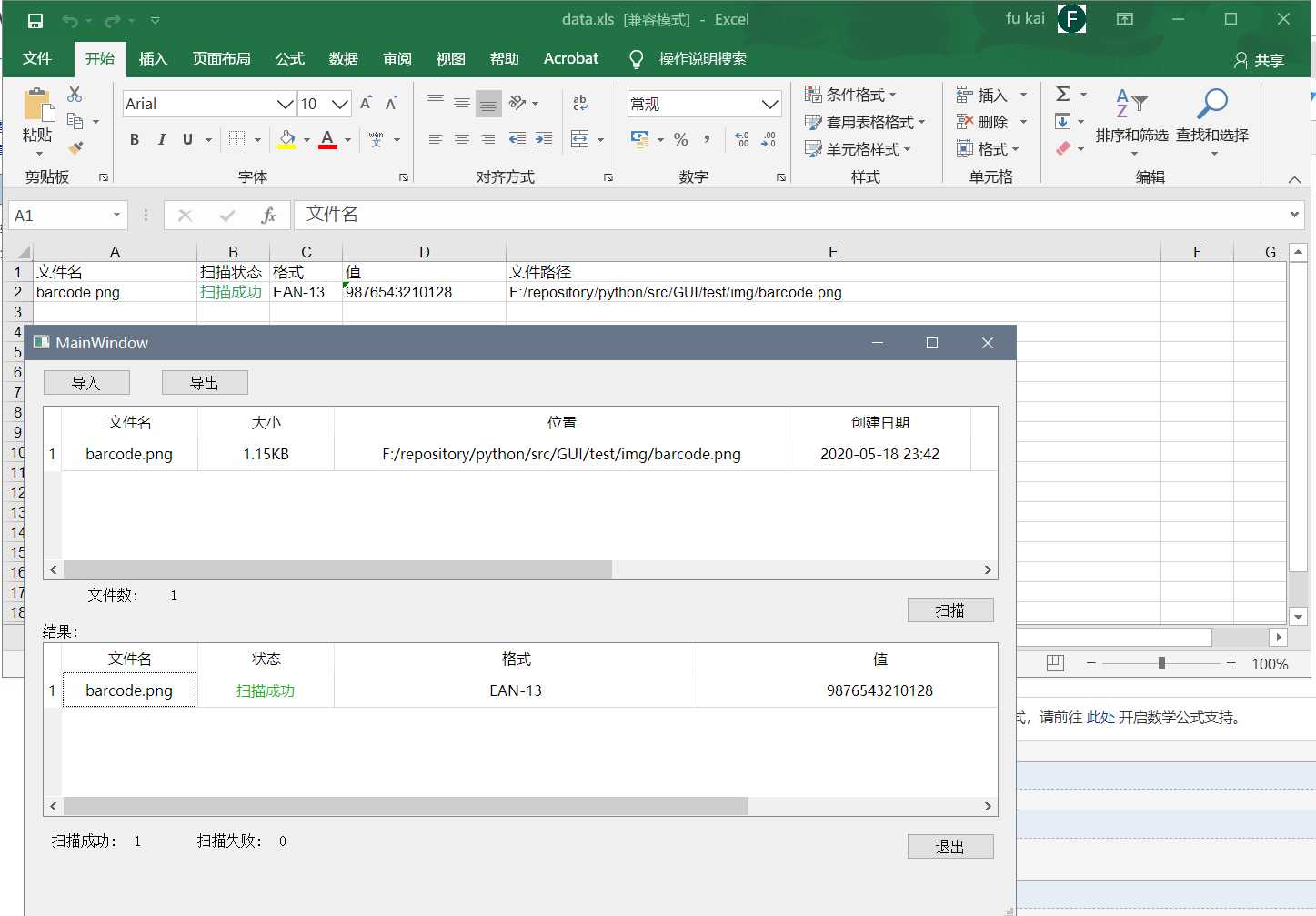Click the percent style icon
Screen dimensions: 1316x916
click(681, 139)
